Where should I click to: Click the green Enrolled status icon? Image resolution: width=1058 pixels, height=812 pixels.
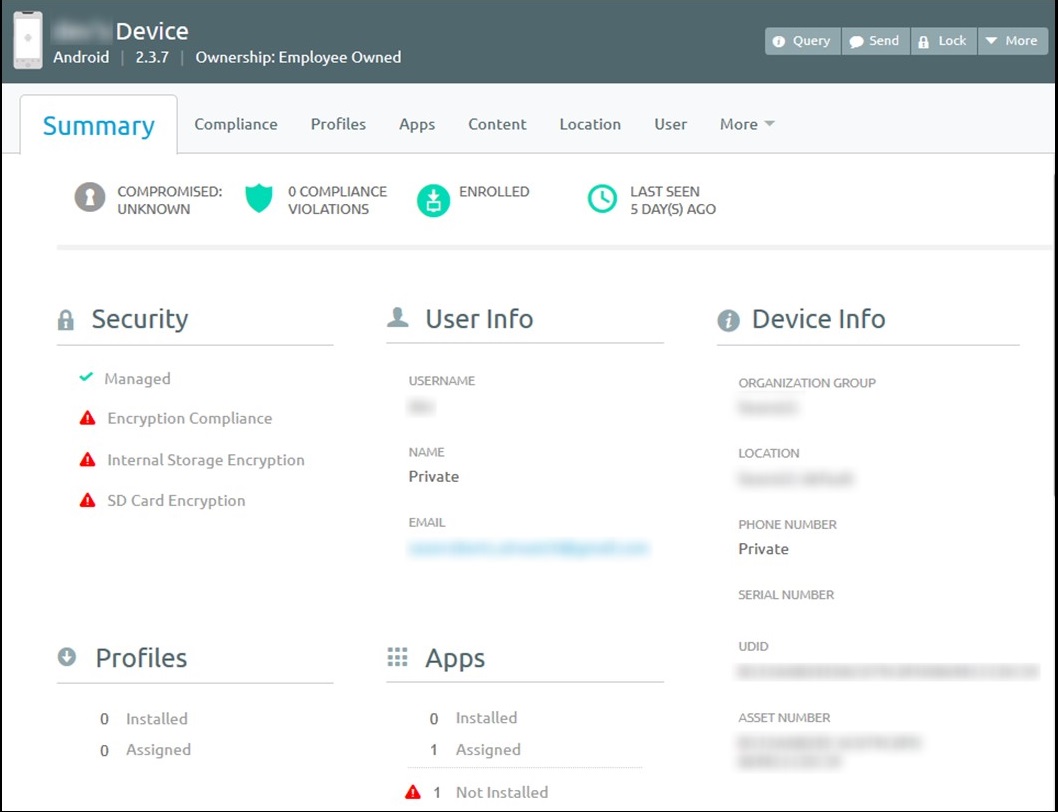tap(432, 200)
